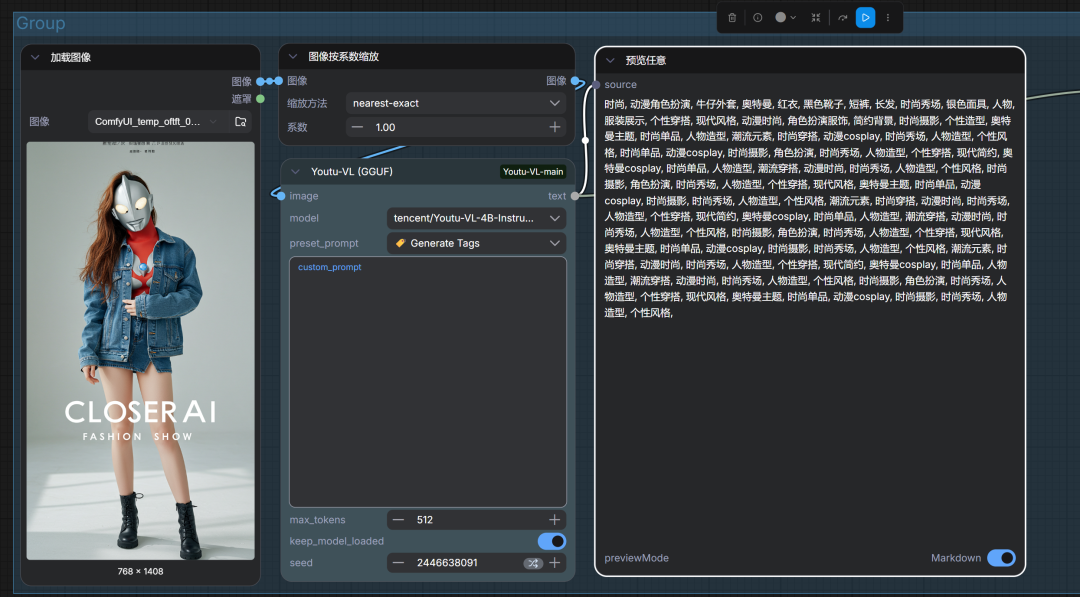Image resolution: width=1080 pixels, height=597 pixels.
Task: Collapse the 图像按系数缩放 node
Action: pos(293,56)
